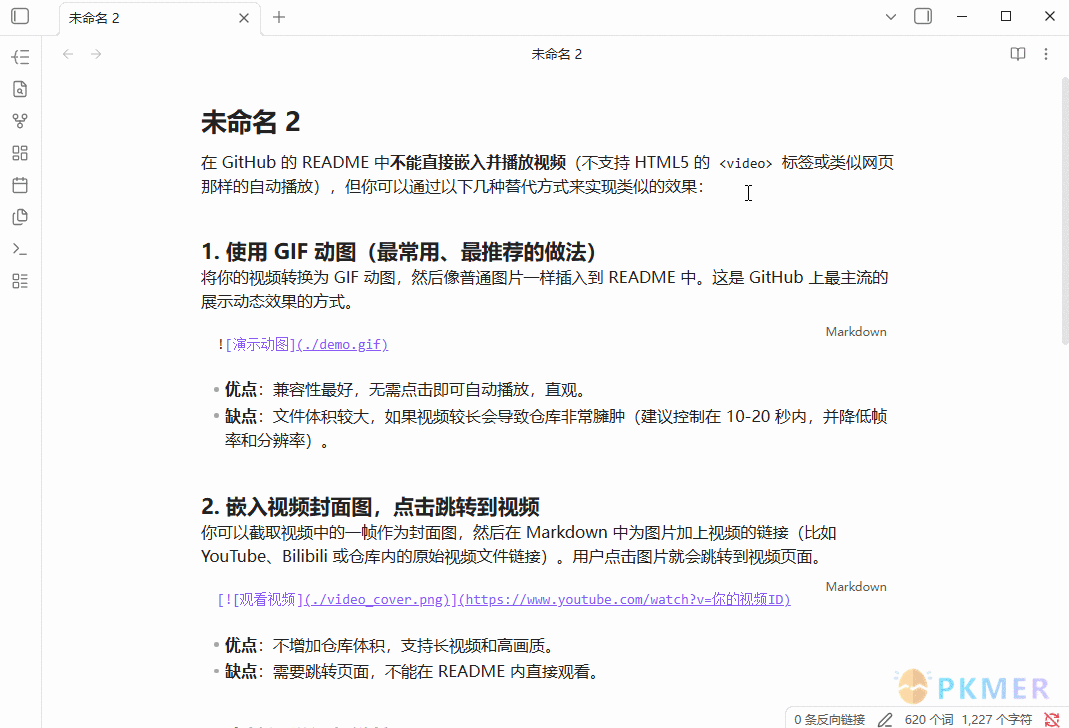Navigate back with the left arrow
The image size is (1069, 728).
(68, 54)
